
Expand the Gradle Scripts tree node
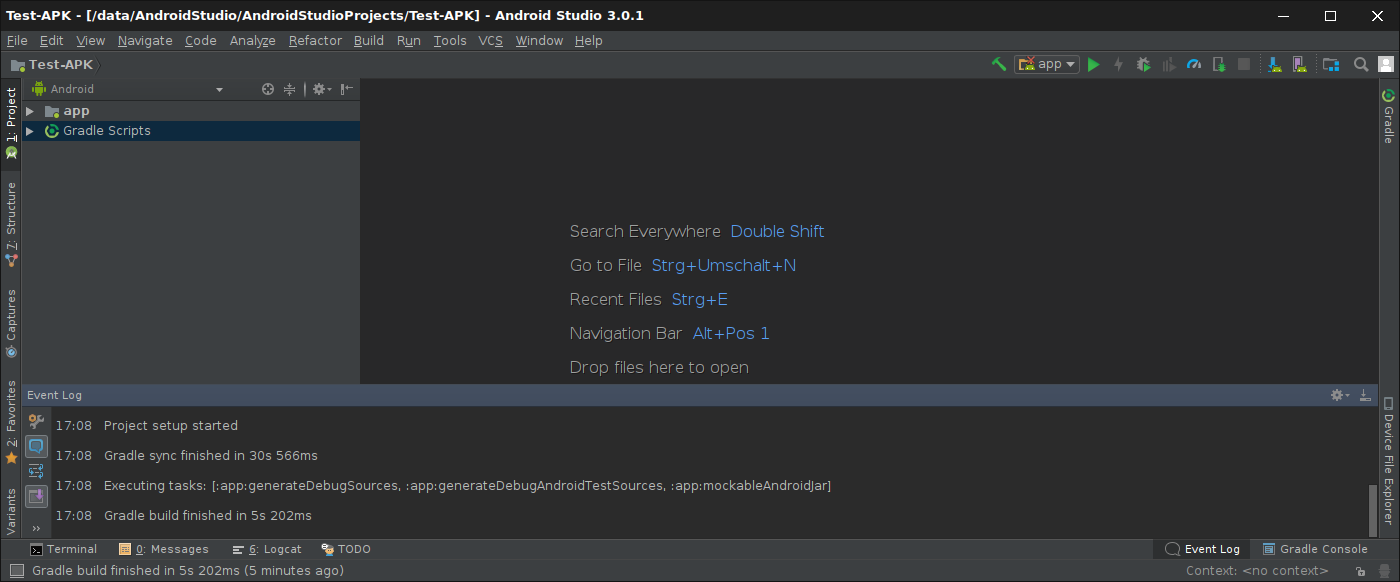(x=30, y=131)
